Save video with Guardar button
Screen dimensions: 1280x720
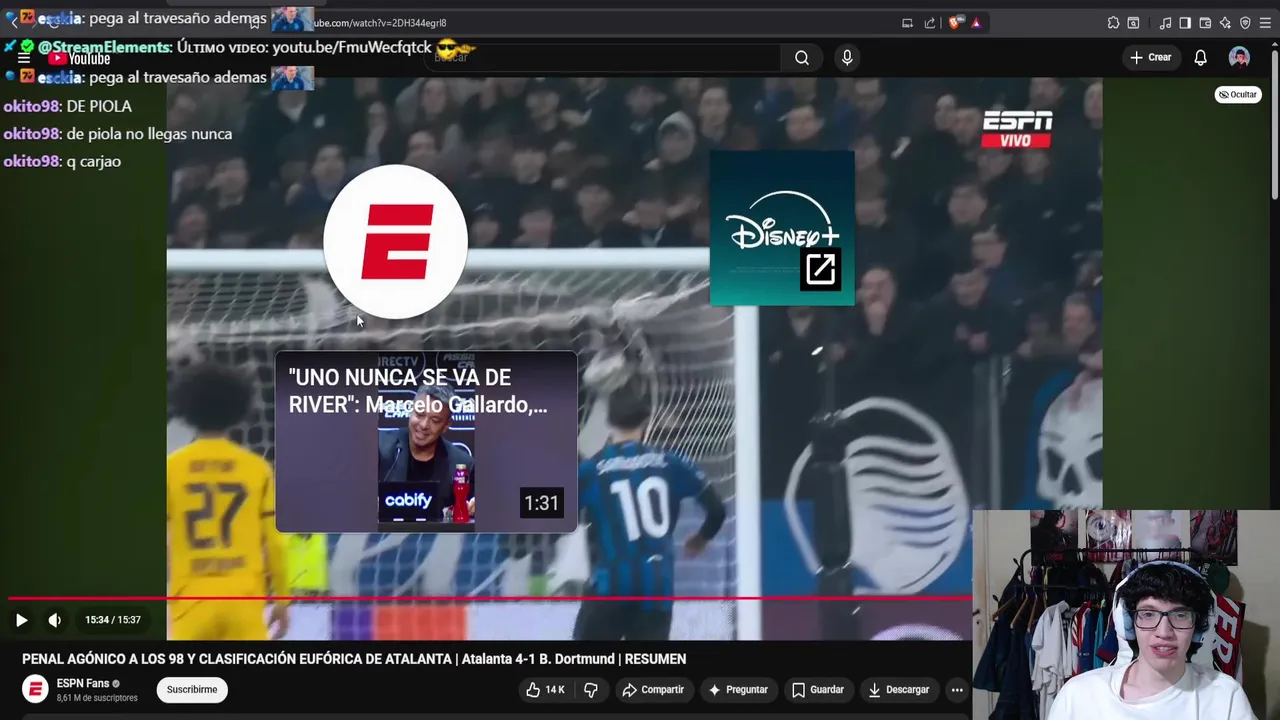tap(818, 690)
